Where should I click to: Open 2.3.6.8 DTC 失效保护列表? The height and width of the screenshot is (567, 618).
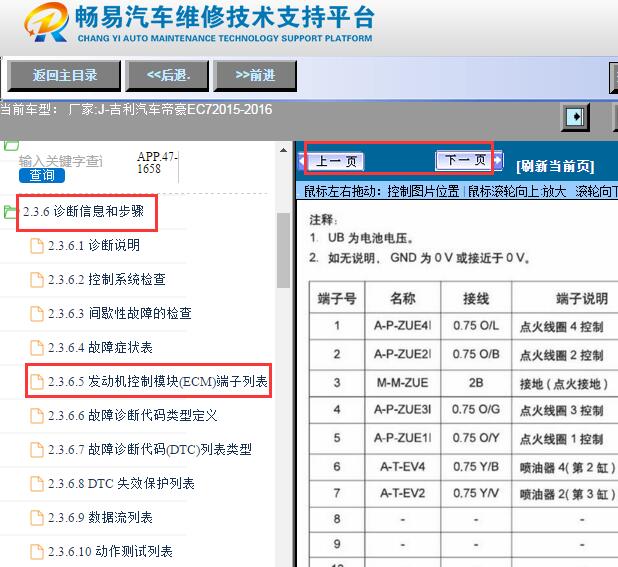tap(121, 483)
